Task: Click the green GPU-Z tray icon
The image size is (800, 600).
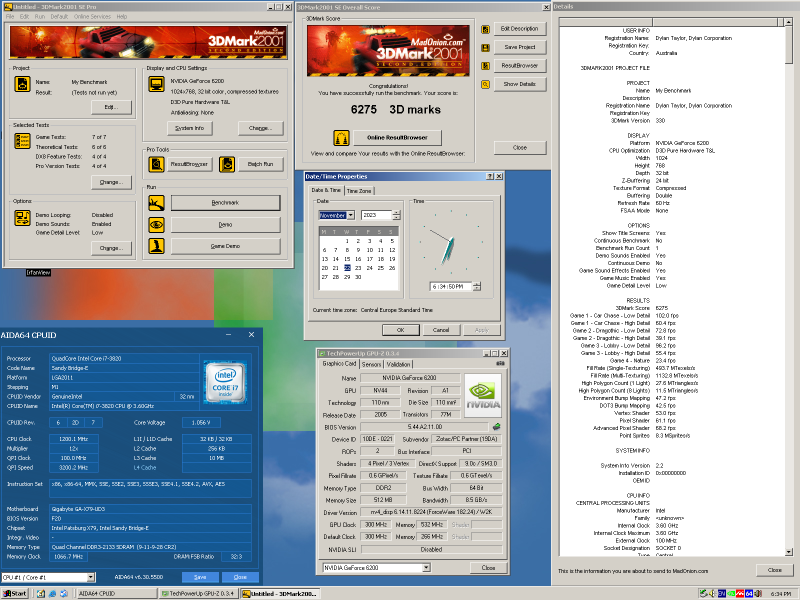Action: (x=731, y=593)
